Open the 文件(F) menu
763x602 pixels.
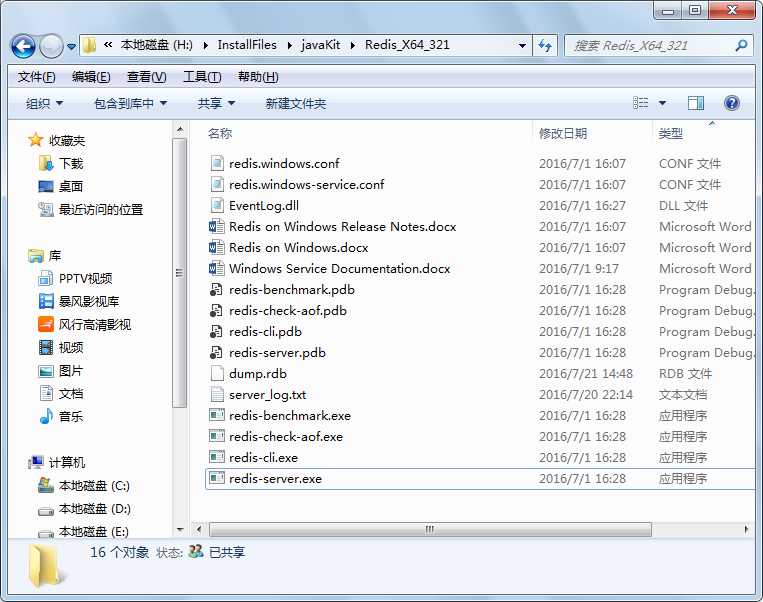pyautogui.click(x=36, y=77)
